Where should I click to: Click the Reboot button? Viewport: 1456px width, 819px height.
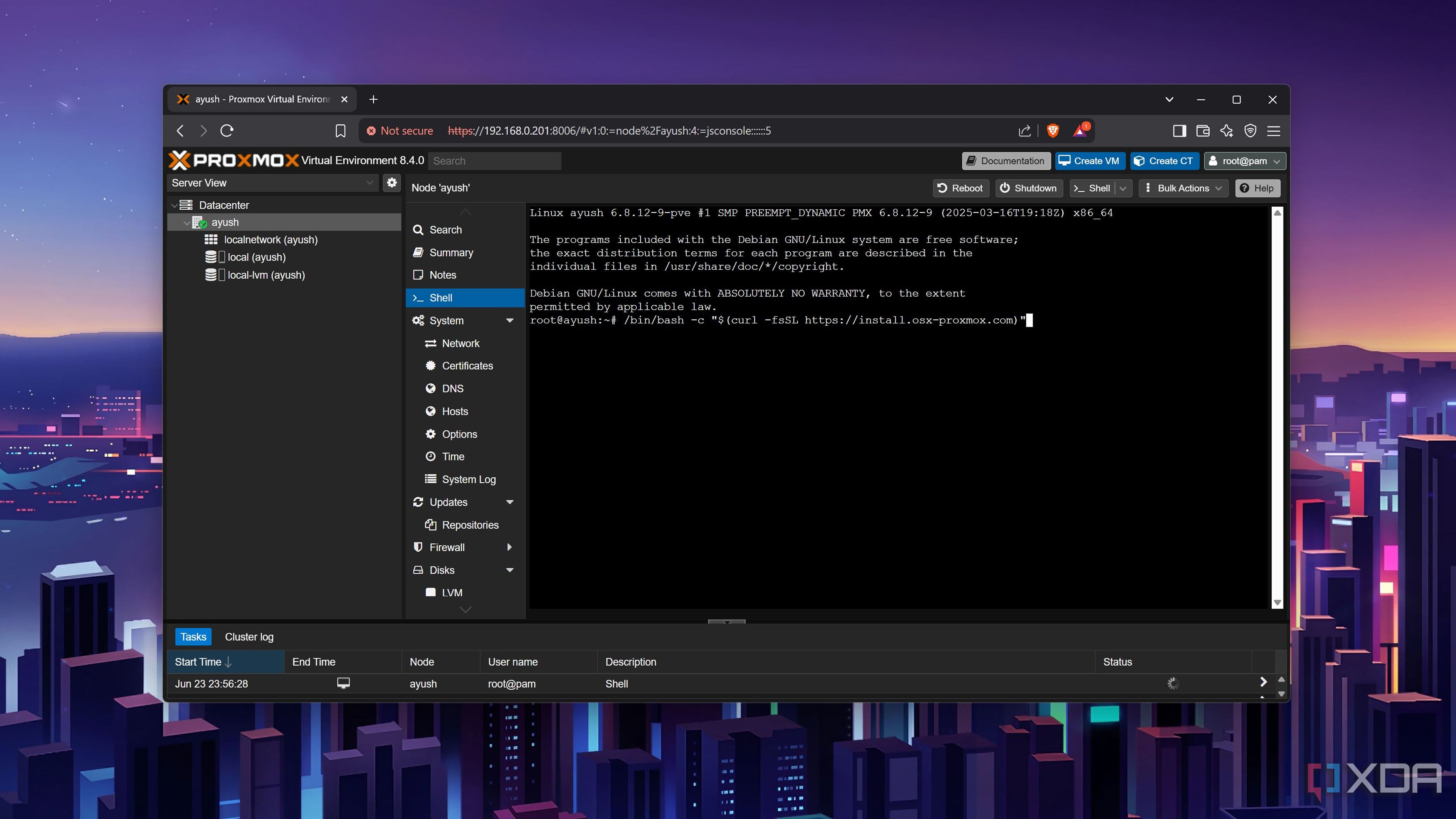point(960,188)
